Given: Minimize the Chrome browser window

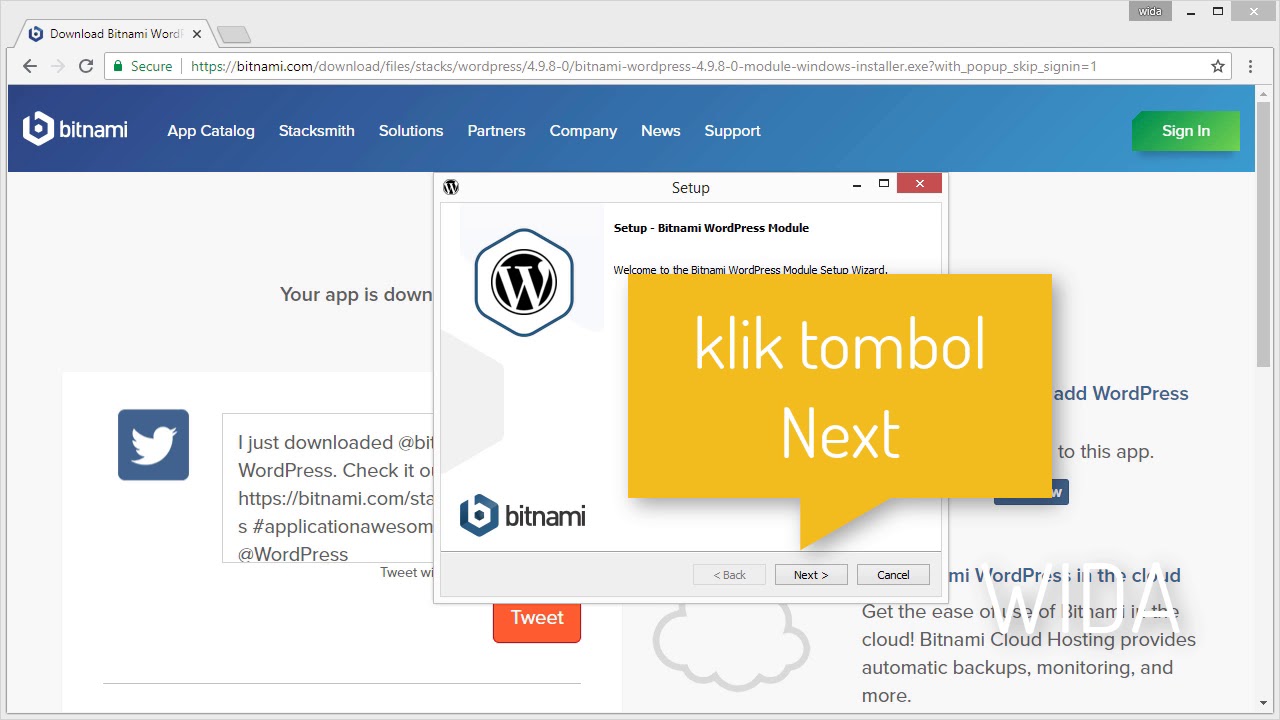Looking at the screenshot, I should click(x=1189, y=11).
